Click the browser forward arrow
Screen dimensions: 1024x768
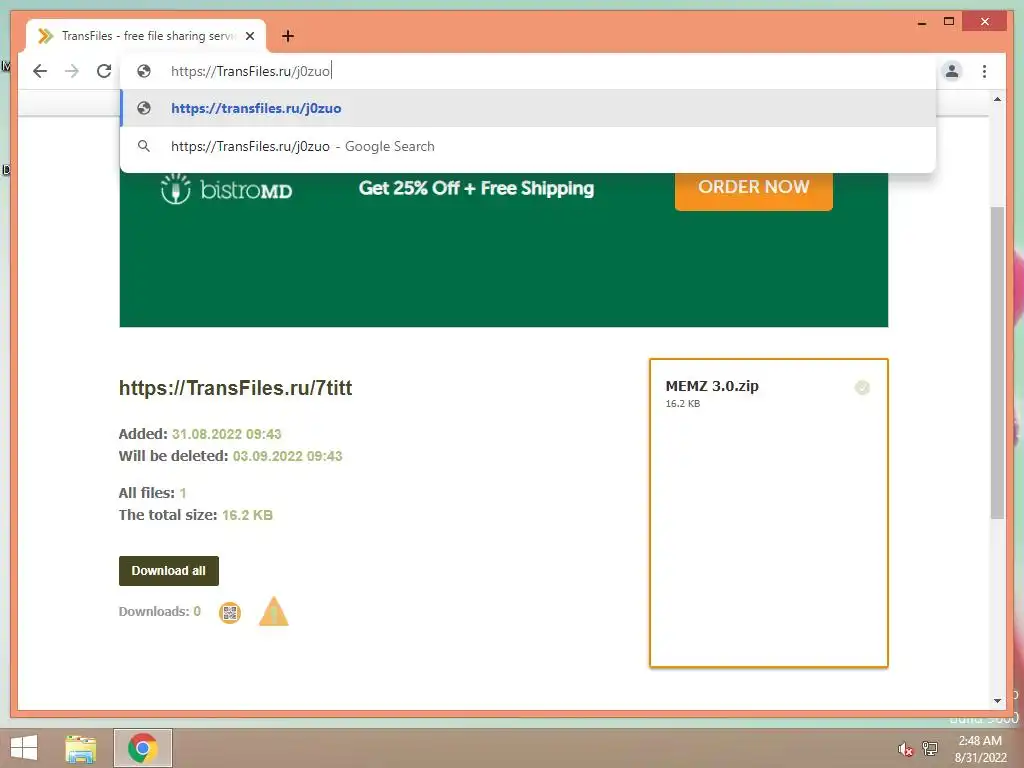point(72,71)
